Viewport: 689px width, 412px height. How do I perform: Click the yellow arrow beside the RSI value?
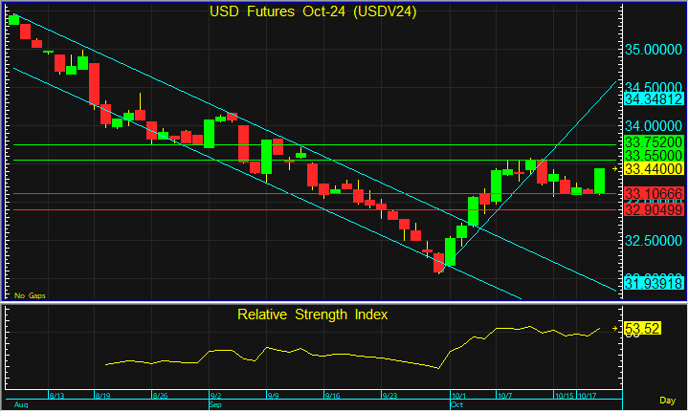(x=615, y=328)
